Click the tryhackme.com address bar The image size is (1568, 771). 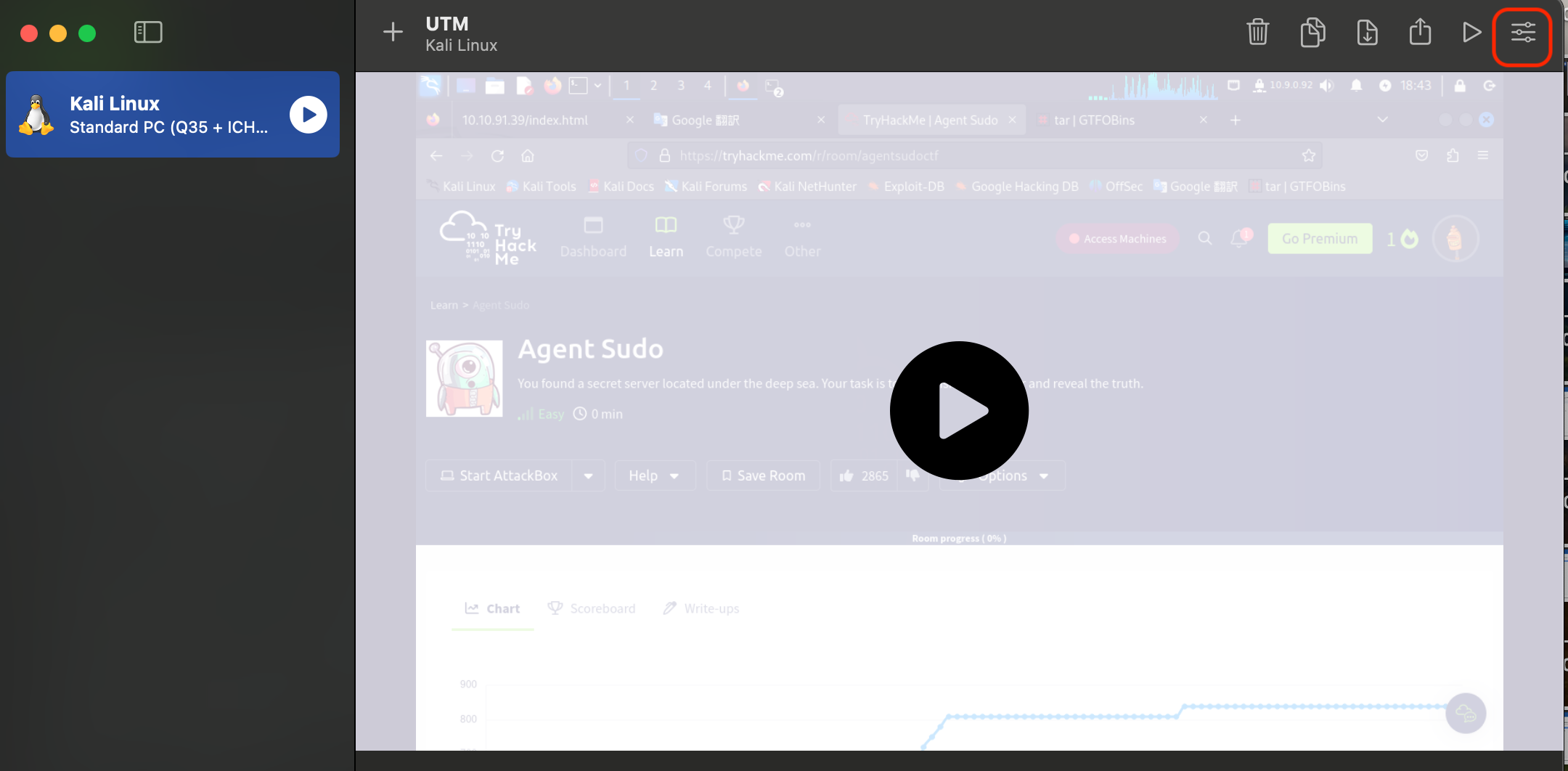coord(974,156)
